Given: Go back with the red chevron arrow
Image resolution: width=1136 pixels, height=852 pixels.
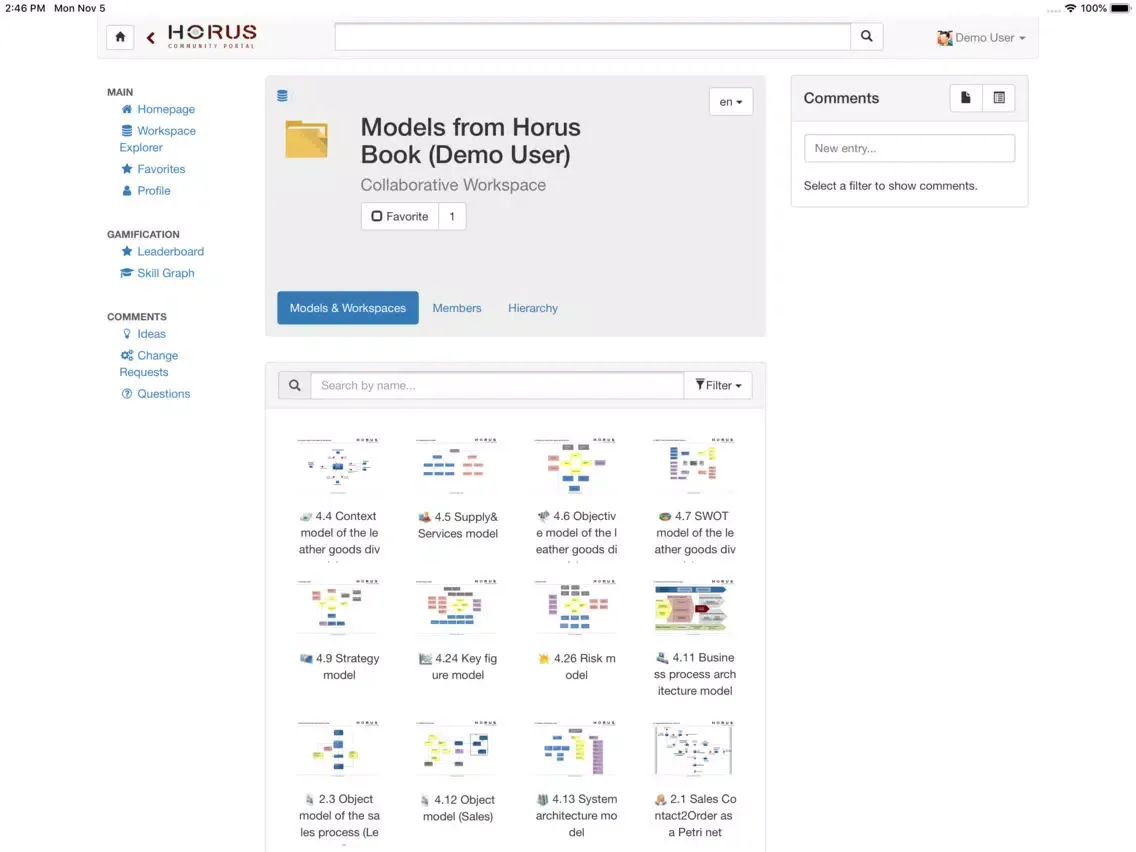Looking at the screenshot, I should (151, 38).
